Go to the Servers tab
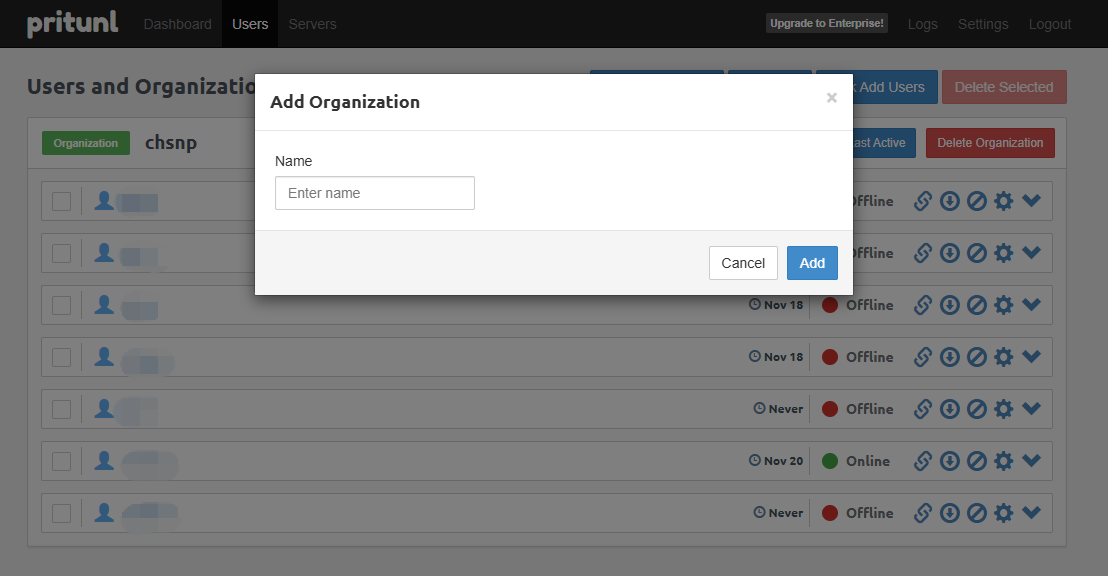Screen dimensions: 1108x576 312,24
